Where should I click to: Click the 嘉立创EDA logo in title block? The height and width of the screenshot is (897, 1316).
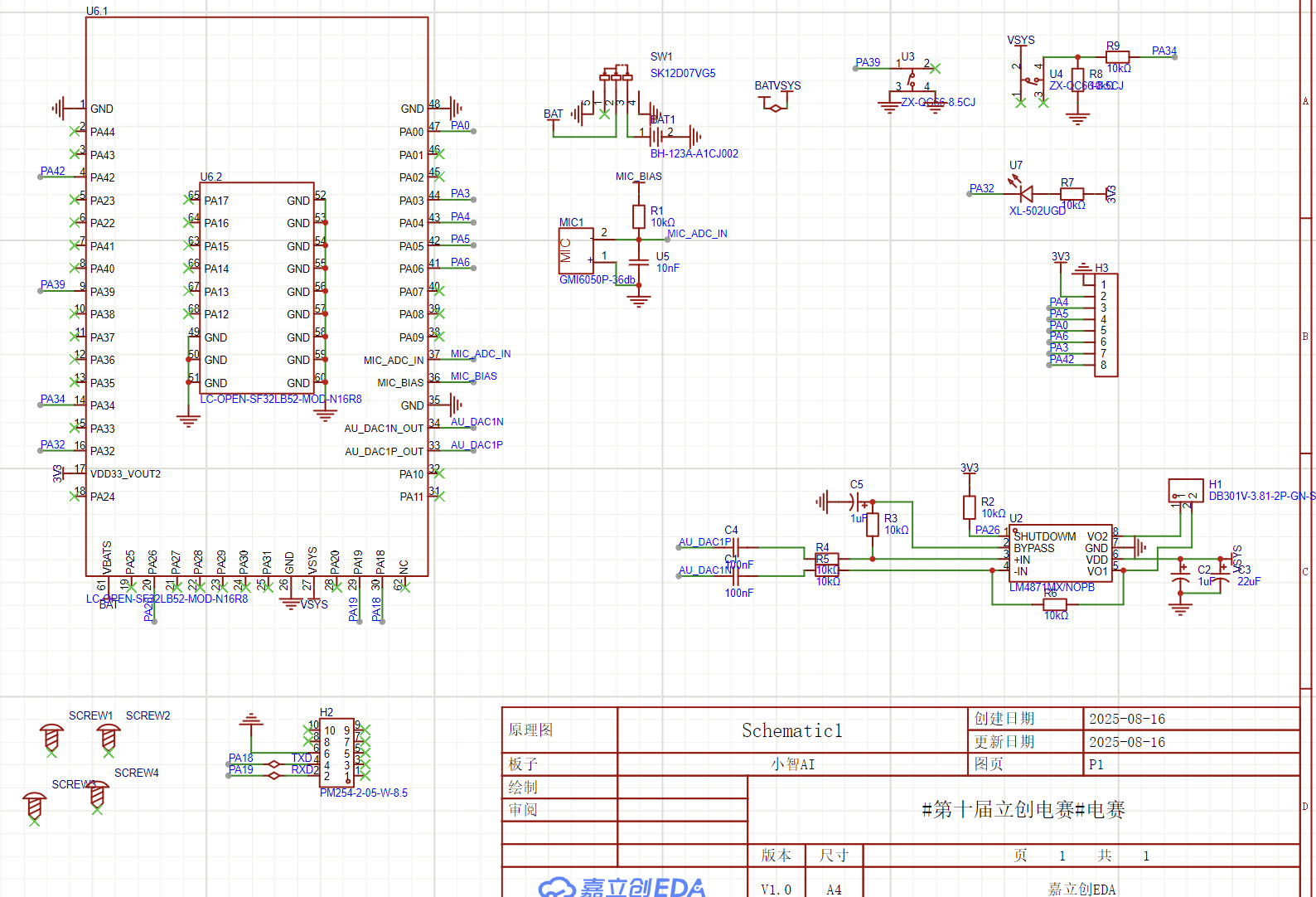coord(622,887)
